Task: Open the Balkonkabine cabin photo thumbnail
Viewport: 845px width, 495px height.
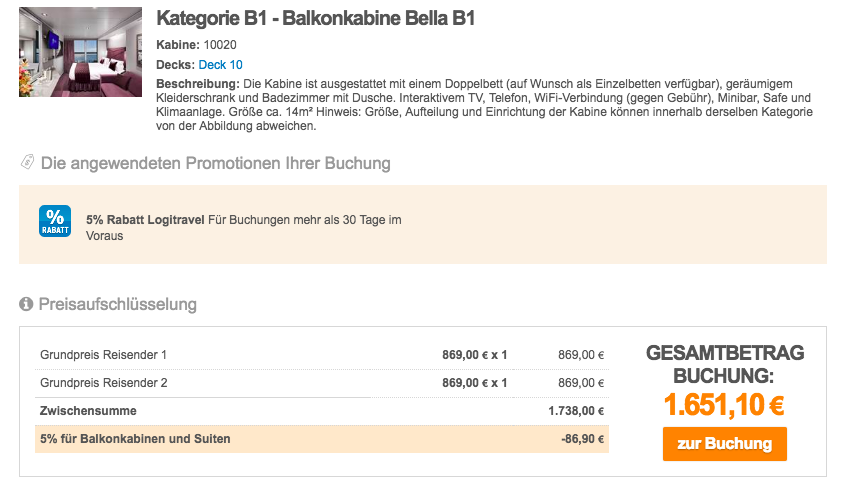Action: click(x=80, y=52)
